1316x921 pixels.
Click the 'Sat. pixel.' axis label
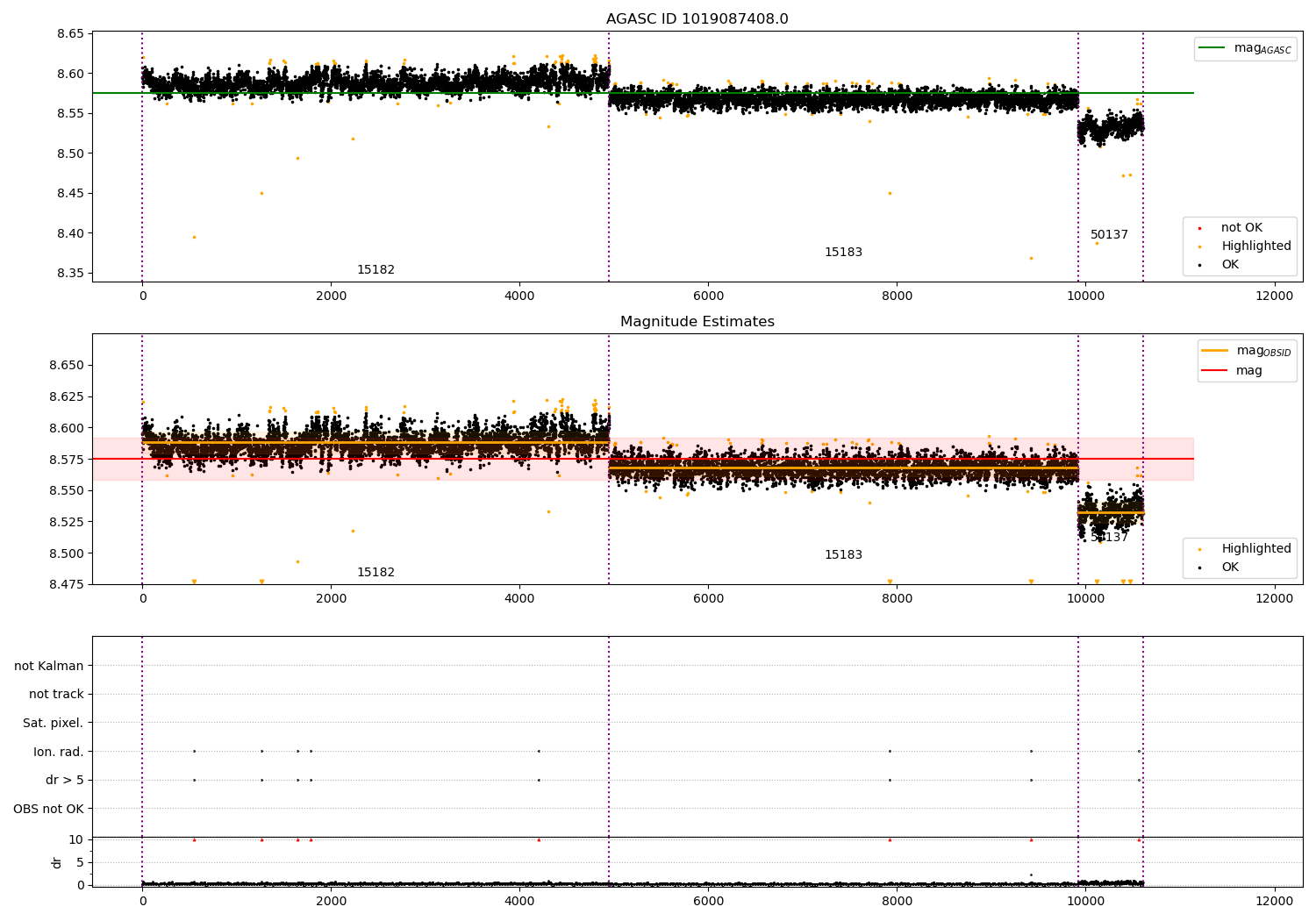pos(54,723)
